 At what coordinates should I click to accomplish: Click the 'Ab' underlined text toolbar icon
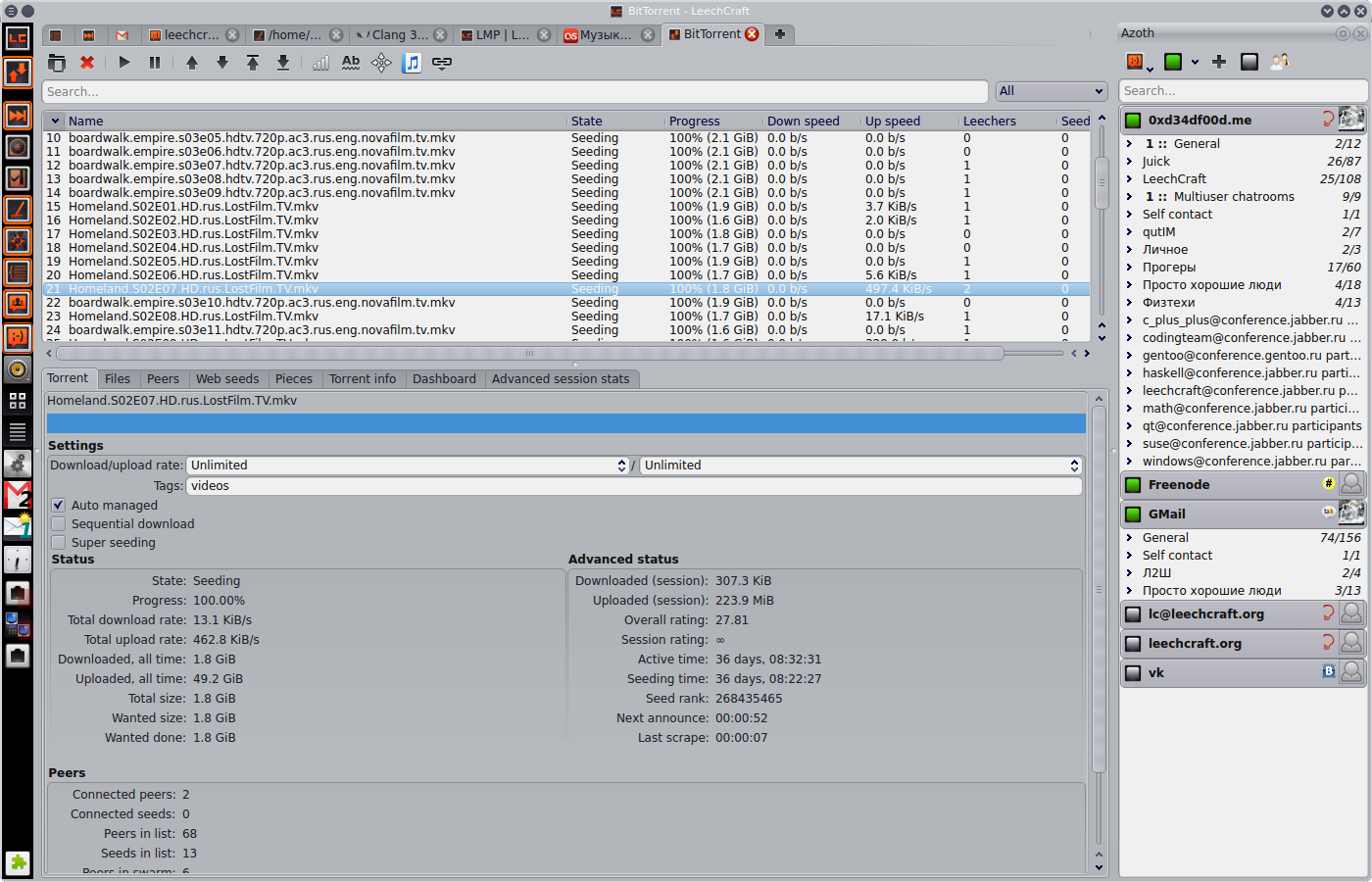click(x=351, y=63)
